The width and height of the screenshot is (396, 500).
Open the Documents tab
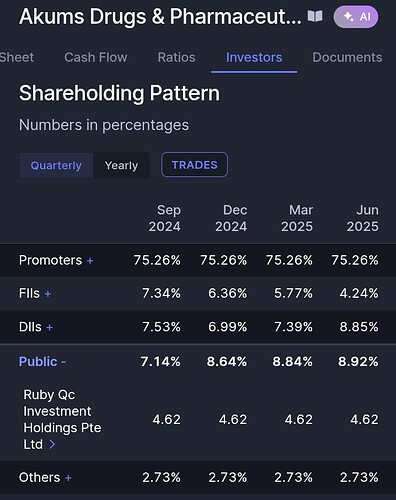click(347, 57)
